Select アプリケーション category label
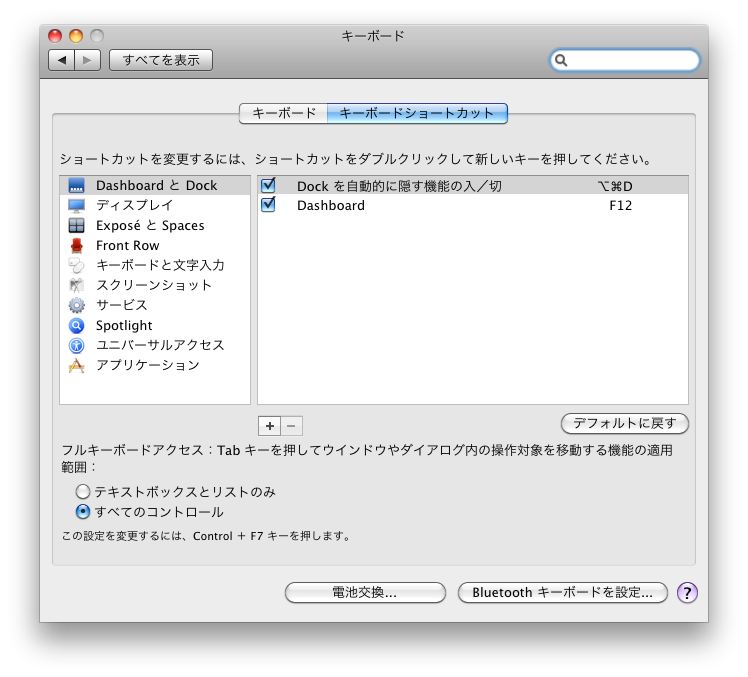Image resolution: width=748 pixels, height=677 pixels. coord(147,365)
